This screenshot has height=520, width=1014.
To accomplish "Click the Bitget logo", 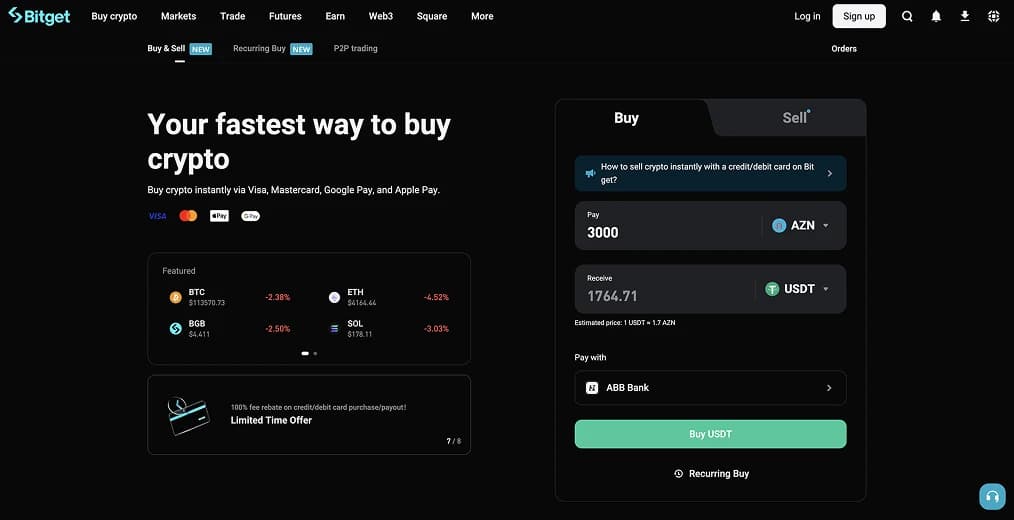I will [39, 16].
